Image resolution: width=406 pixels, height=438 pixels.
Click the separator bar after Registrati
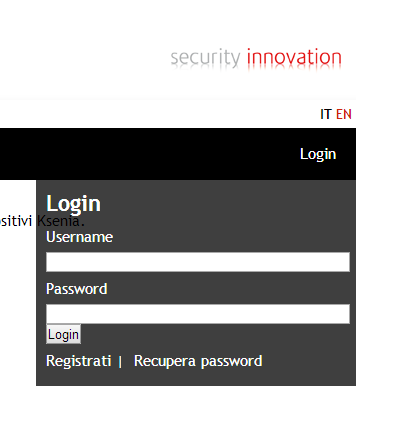(x=120, y=362)
